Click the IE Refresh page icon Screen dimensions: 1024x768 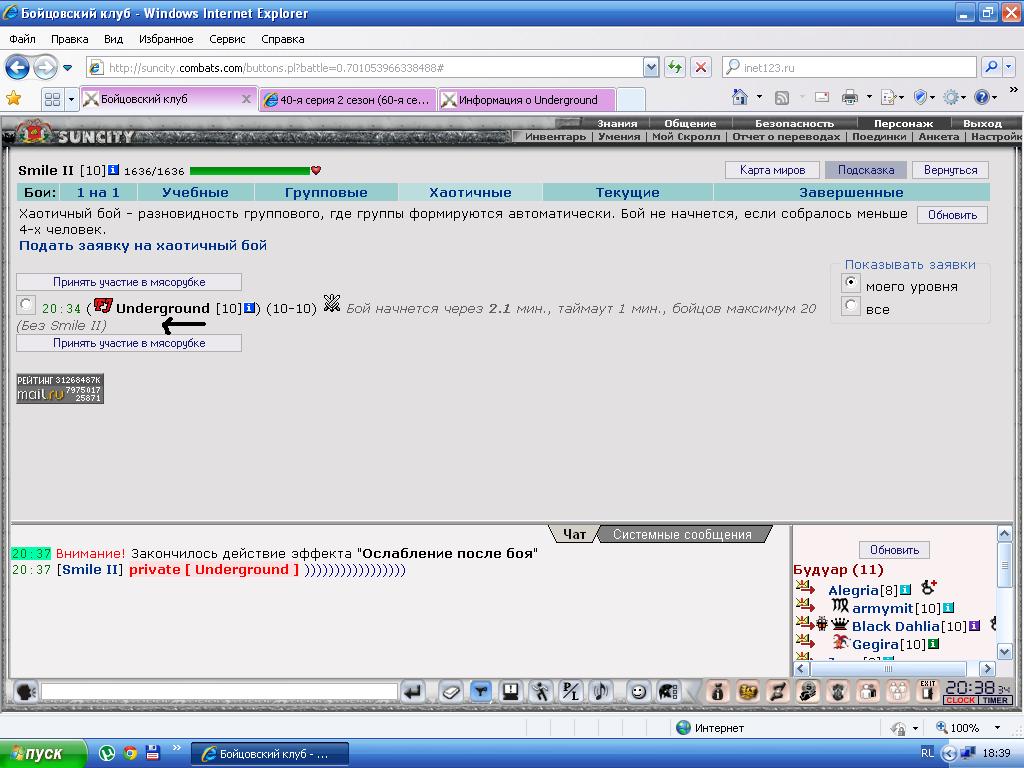(x=675, y=67)
